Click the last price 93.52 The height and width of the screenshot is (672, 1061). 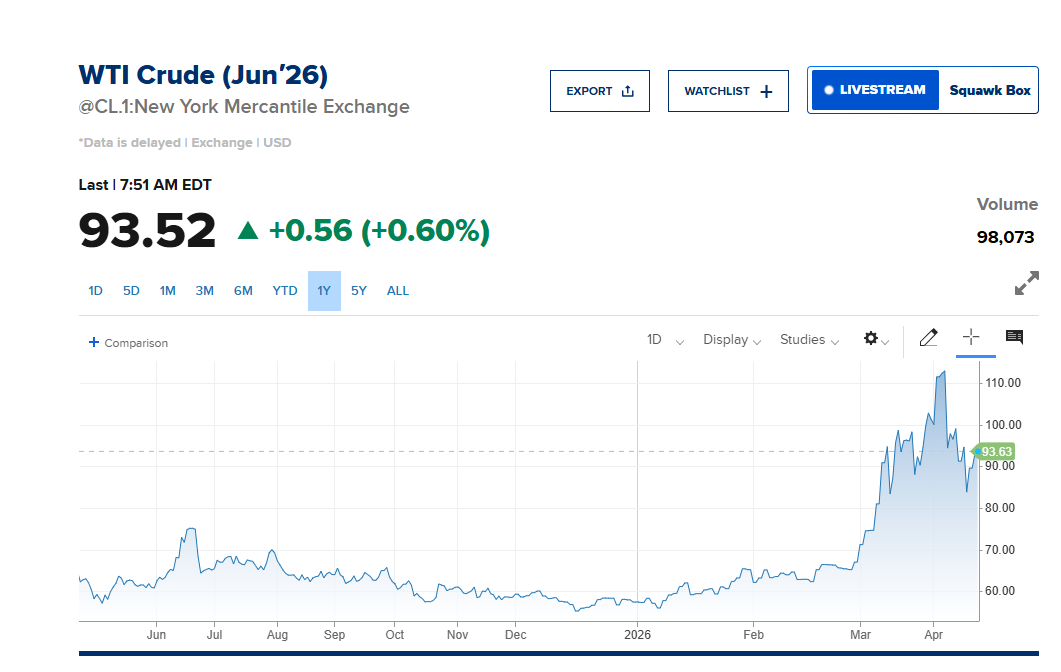click(147, 231)
